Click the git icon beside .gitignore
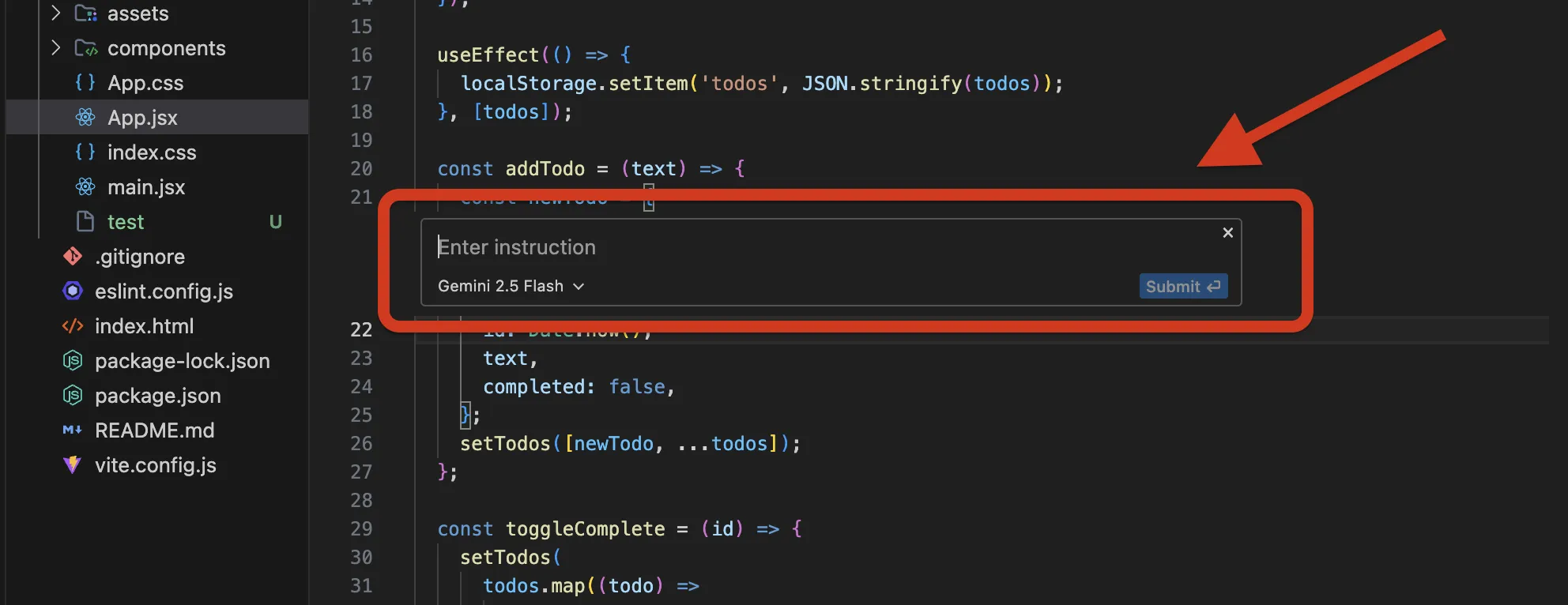The height and width of the screenshot is (605, 1568). click(73, 257)
